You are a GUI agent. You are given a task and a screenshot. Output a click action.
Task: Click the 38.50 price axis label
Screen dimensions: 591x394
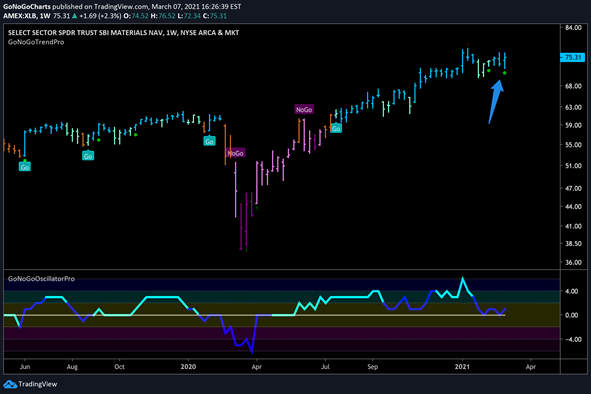tap(573, 244)
